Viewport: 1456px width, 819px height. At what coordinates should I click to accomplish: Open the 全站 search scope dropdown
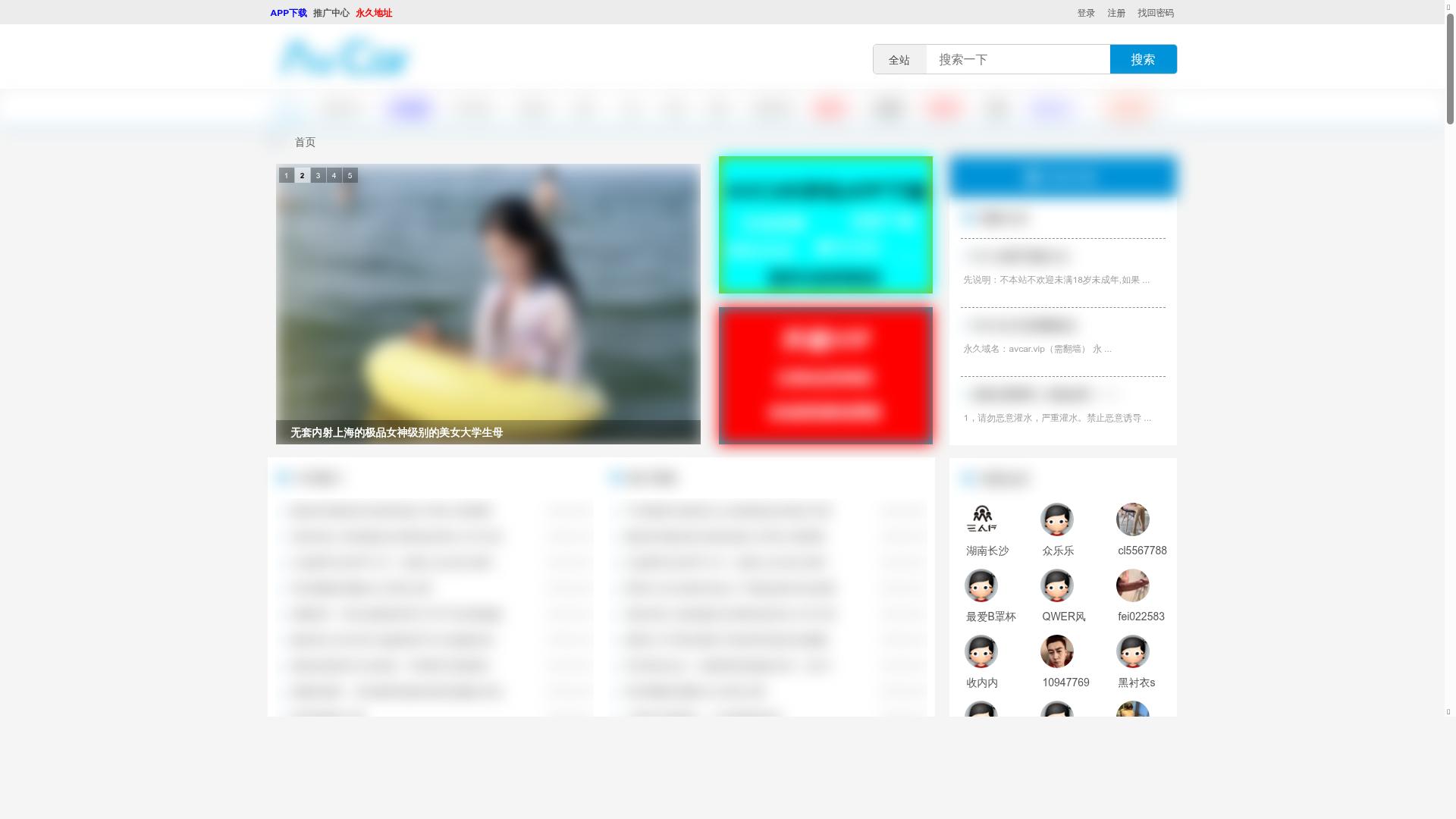point(899,60)
